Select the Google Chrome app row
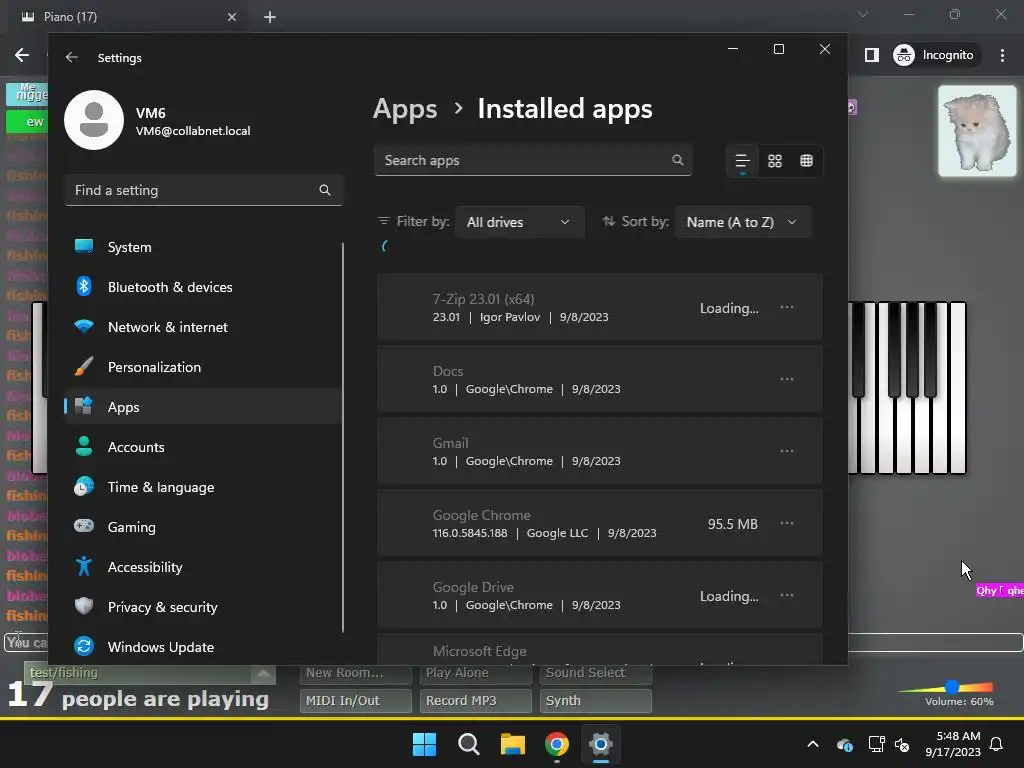1024x768 pixels. pos(600,523)
